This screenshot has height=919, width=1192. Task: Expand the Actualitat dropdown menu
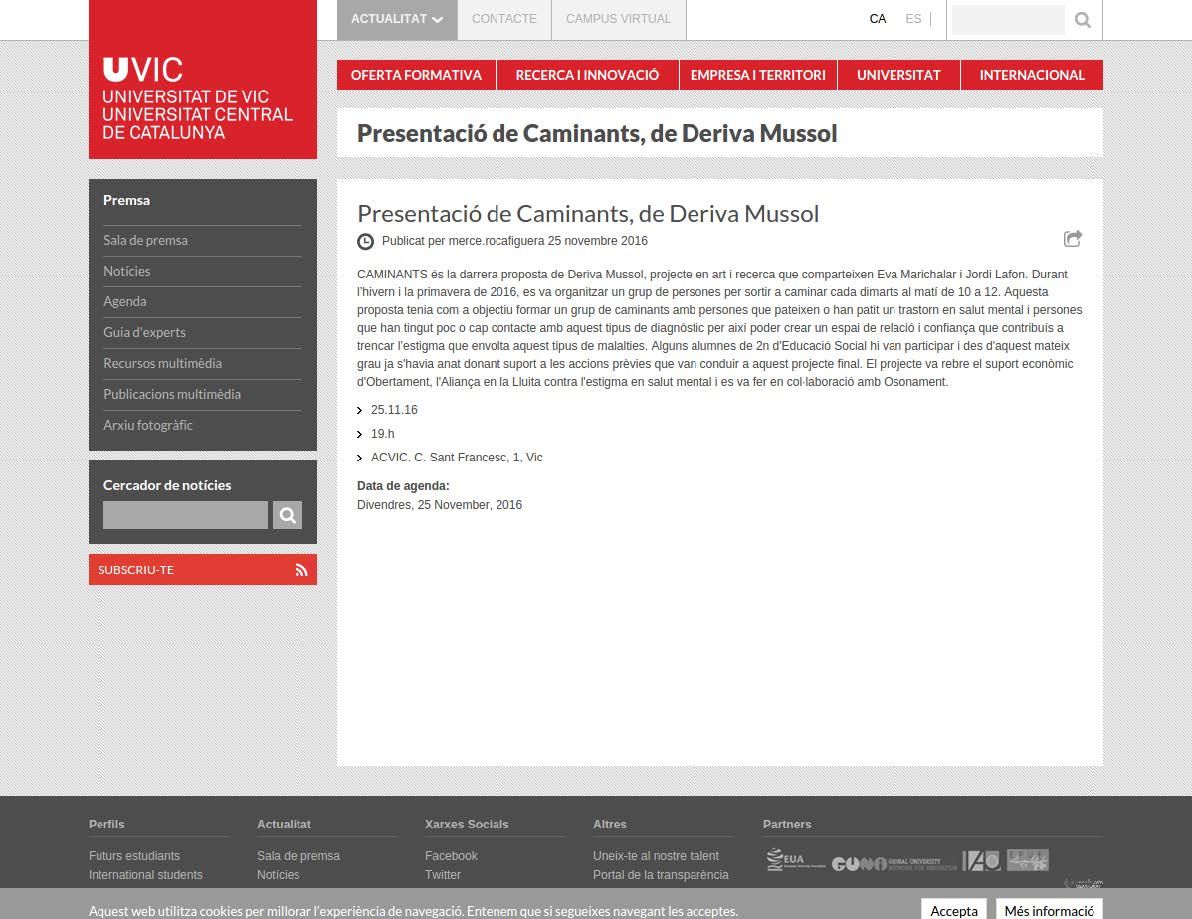397,19
